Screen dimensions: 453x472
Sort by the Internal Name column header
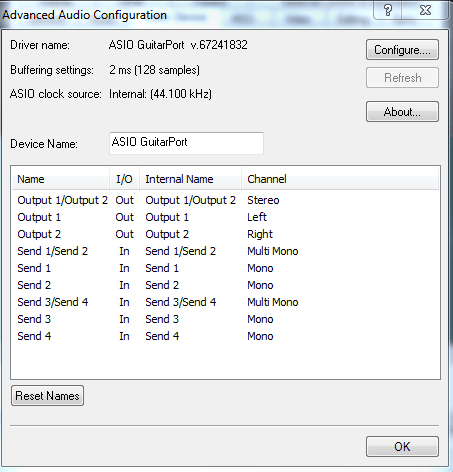(190, 179)
